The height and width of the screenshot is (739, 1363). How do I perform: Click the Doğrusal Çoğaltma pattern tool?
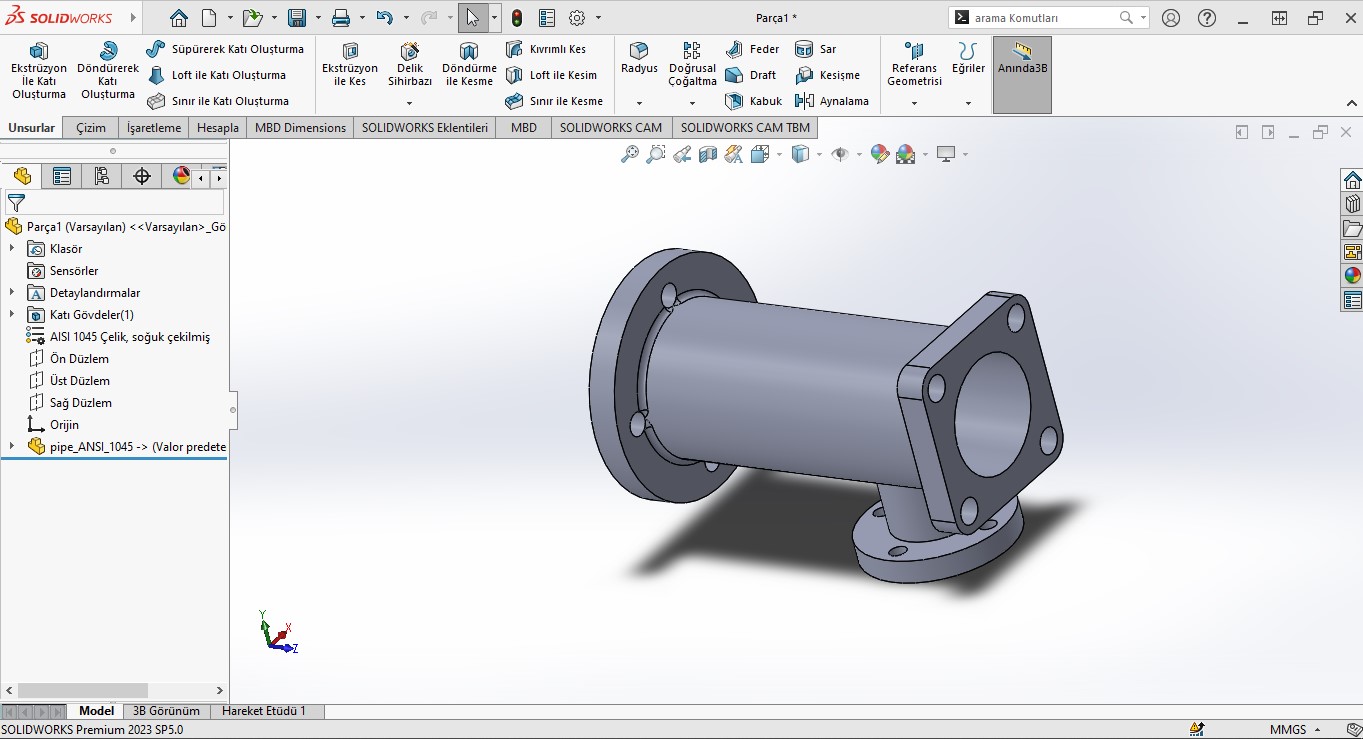[692, 65]
